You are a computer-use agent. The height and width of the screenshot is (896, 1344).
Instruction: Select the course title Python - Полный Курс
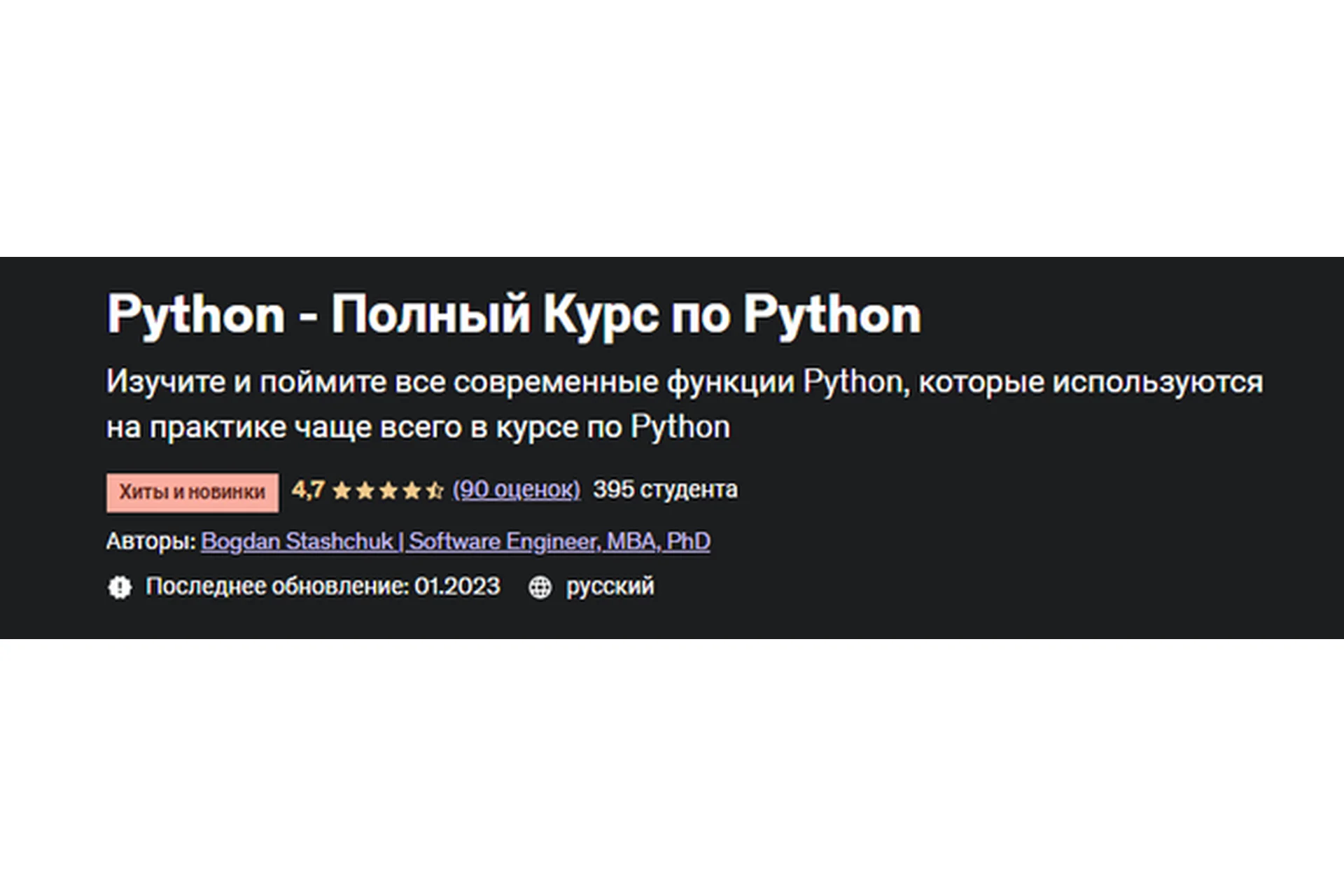coord(514,315)
